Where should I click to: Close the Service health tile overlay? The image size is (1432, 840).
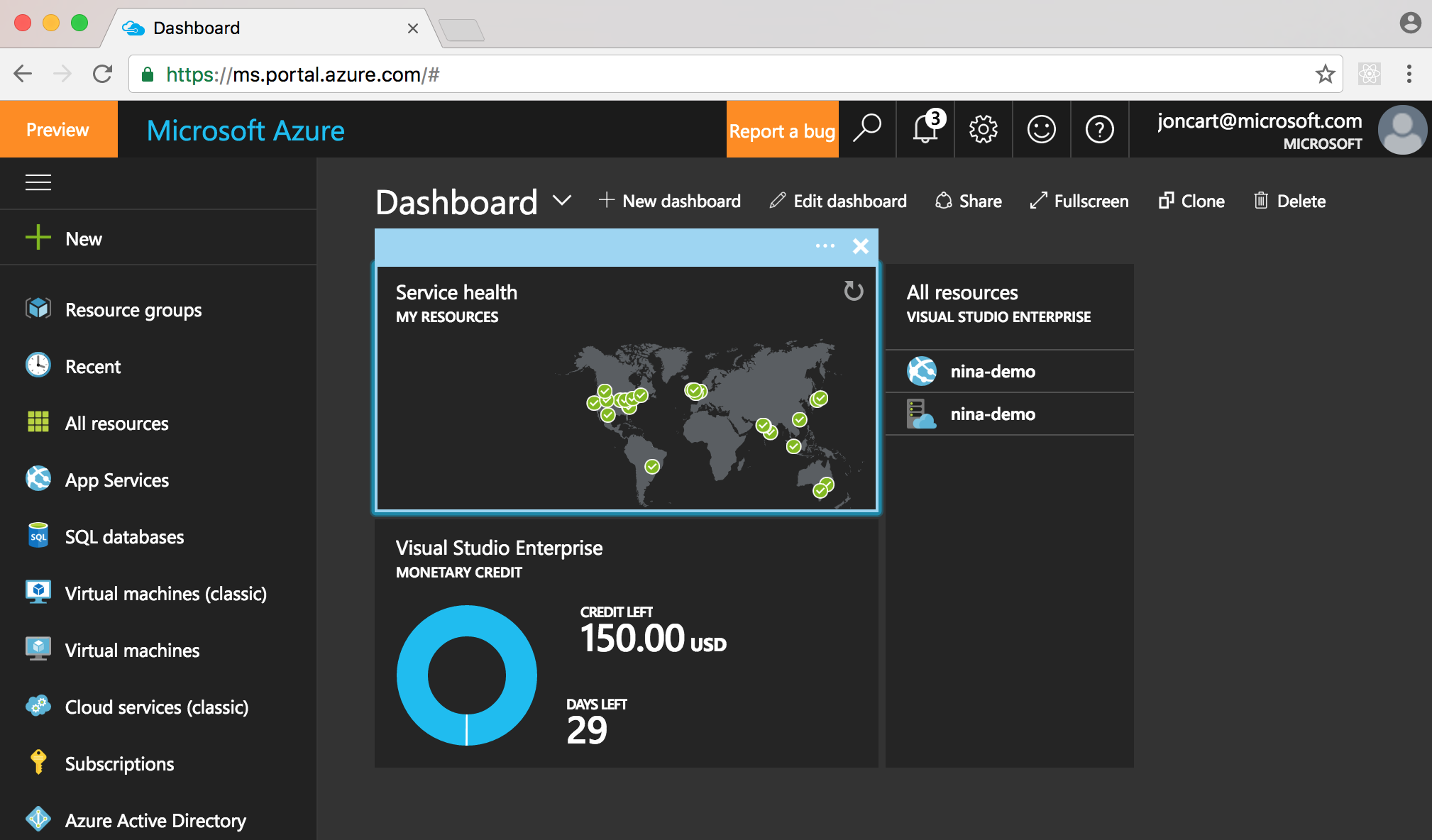[860, 246]
